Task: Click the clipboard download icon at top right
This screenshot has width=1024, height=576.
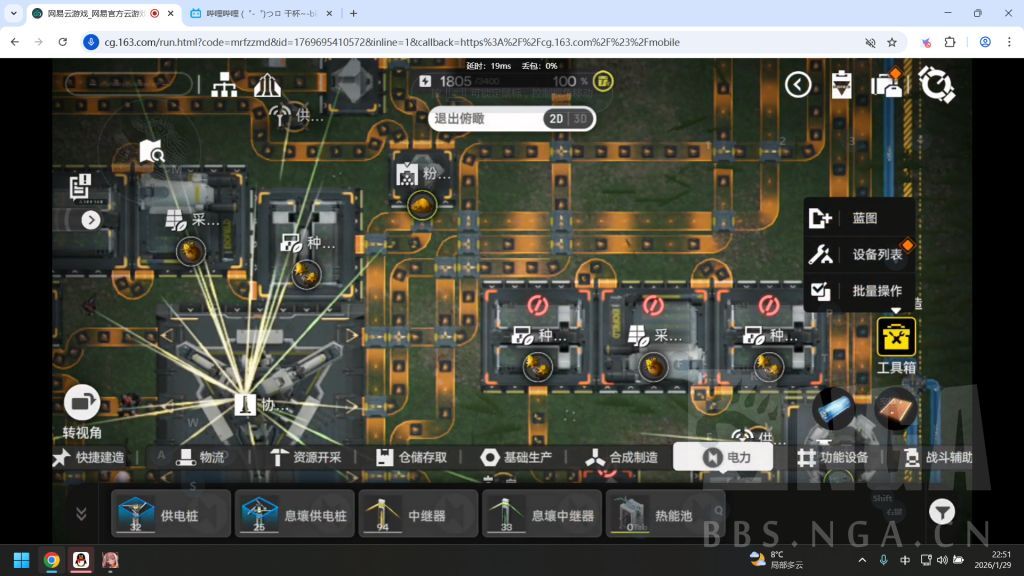Action: (x=842, y=85)
